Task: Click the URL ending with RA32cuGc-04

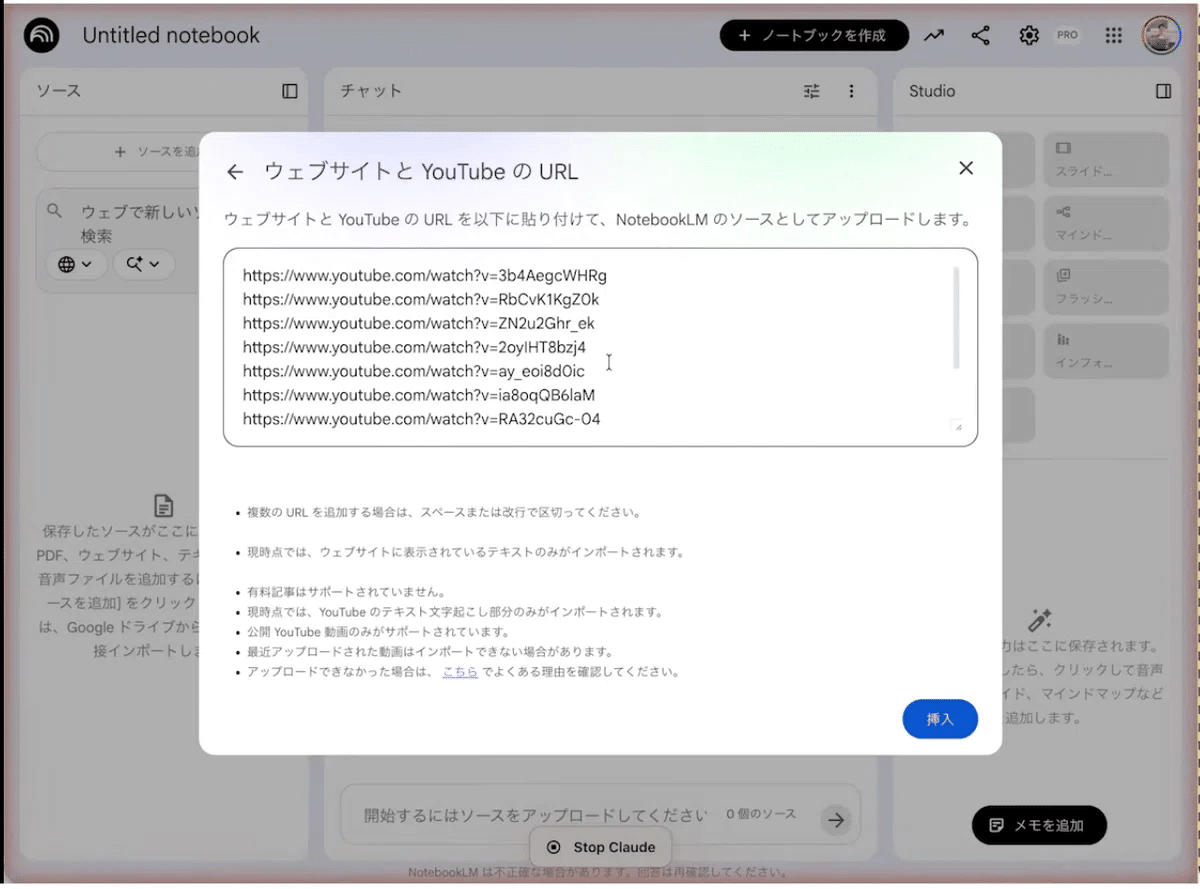Action: [422, 419]
